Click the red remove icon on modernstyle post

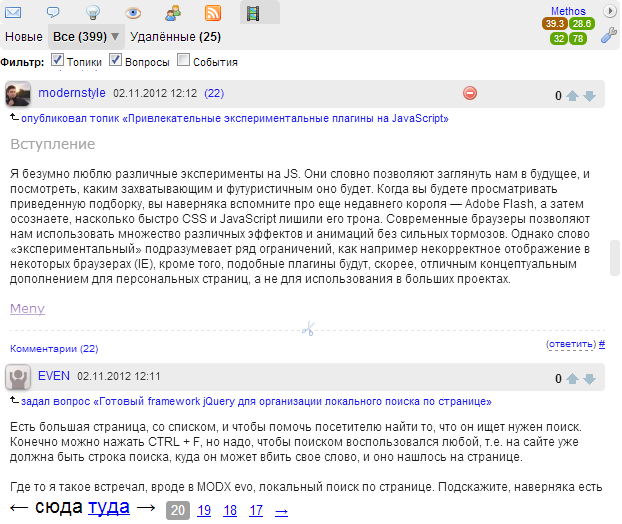pos(470,93)
